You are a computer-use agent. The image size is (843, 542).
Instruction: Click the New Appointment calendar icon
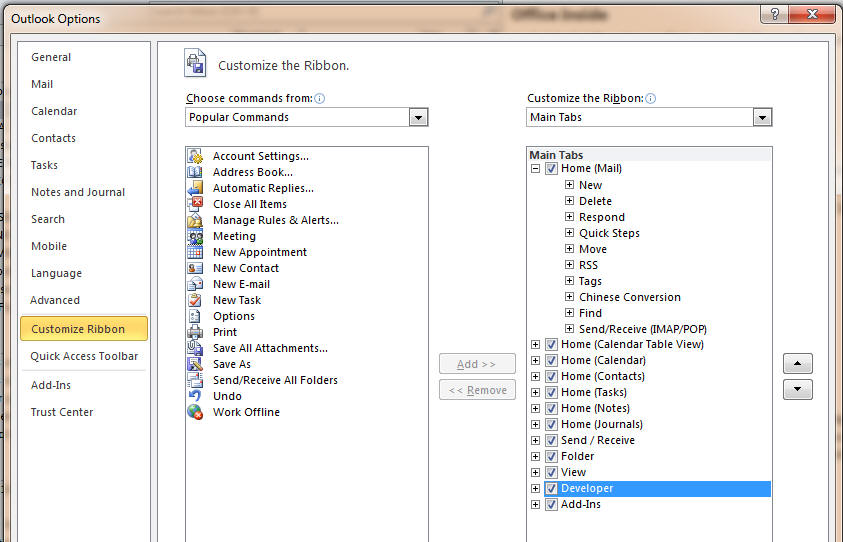click(x=195, y=252)
